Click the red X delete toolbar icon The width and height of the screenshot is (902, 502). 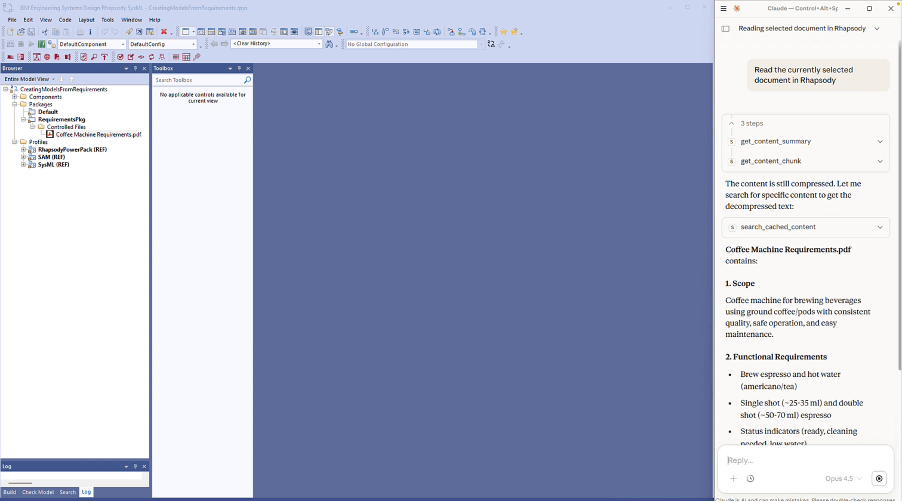[x=164, y=32]
